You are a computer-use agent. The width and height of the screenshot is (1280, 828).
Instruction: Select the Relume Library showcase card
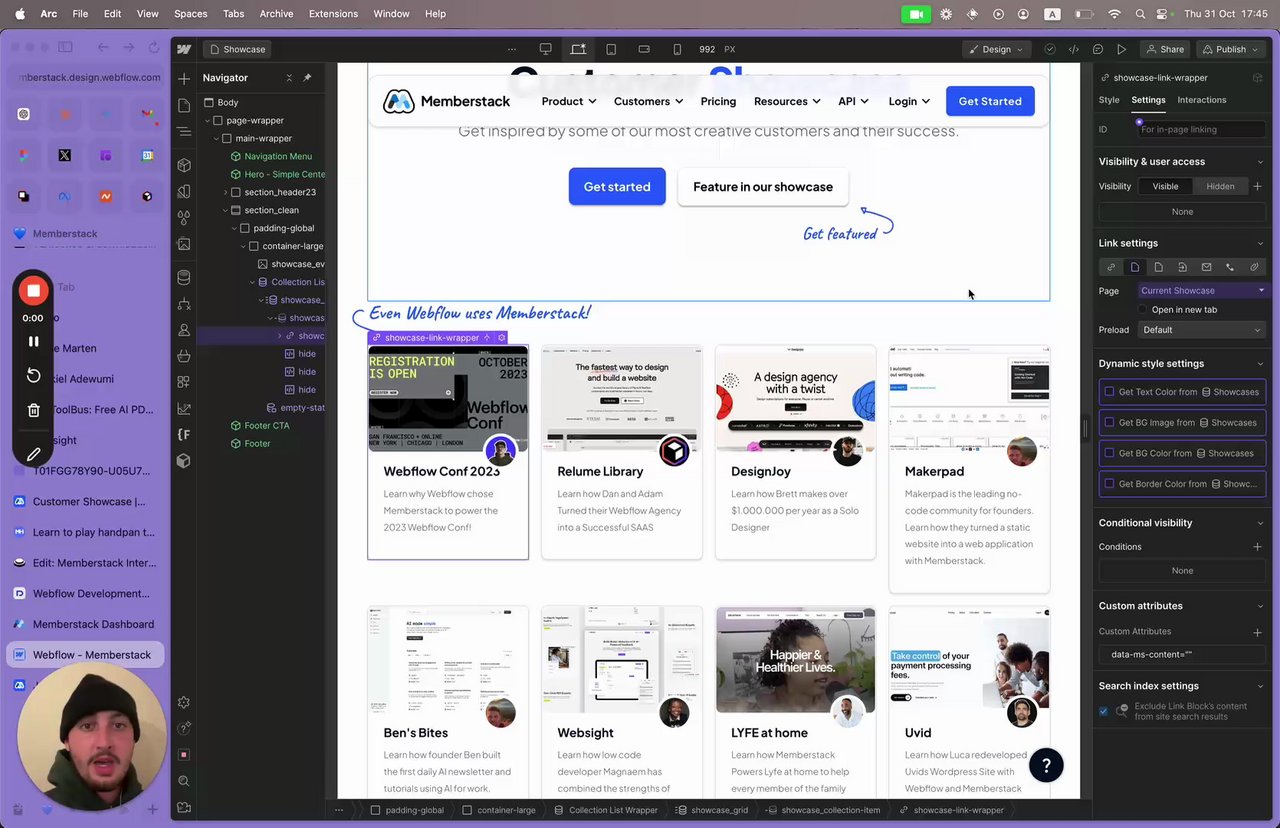point(622,452)
